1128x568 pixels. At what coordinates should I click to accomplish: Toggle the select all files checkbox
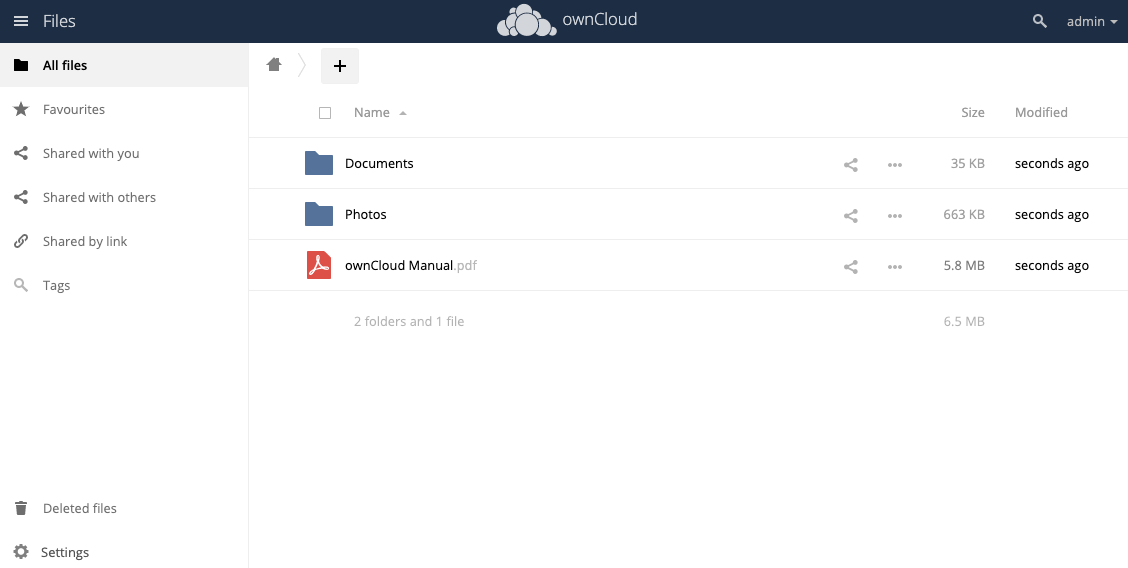tap(325, 113)
